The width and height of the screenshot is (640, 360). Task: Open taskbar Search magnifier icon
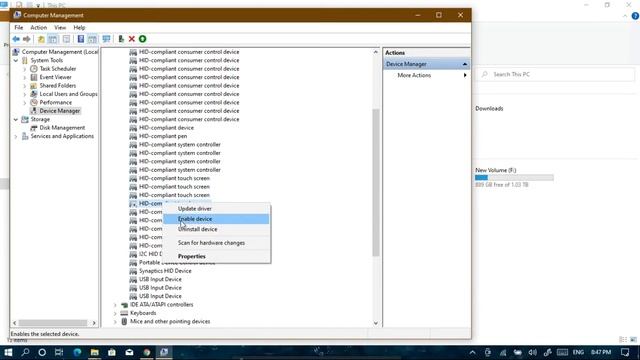(x=25, y=352)
